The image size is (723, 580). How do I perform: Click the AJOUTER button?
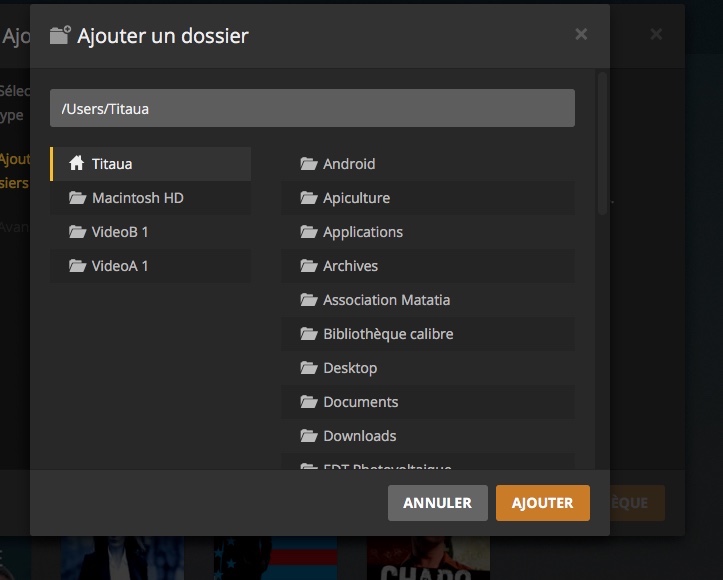pyautogui.click(x=543, y=503)
